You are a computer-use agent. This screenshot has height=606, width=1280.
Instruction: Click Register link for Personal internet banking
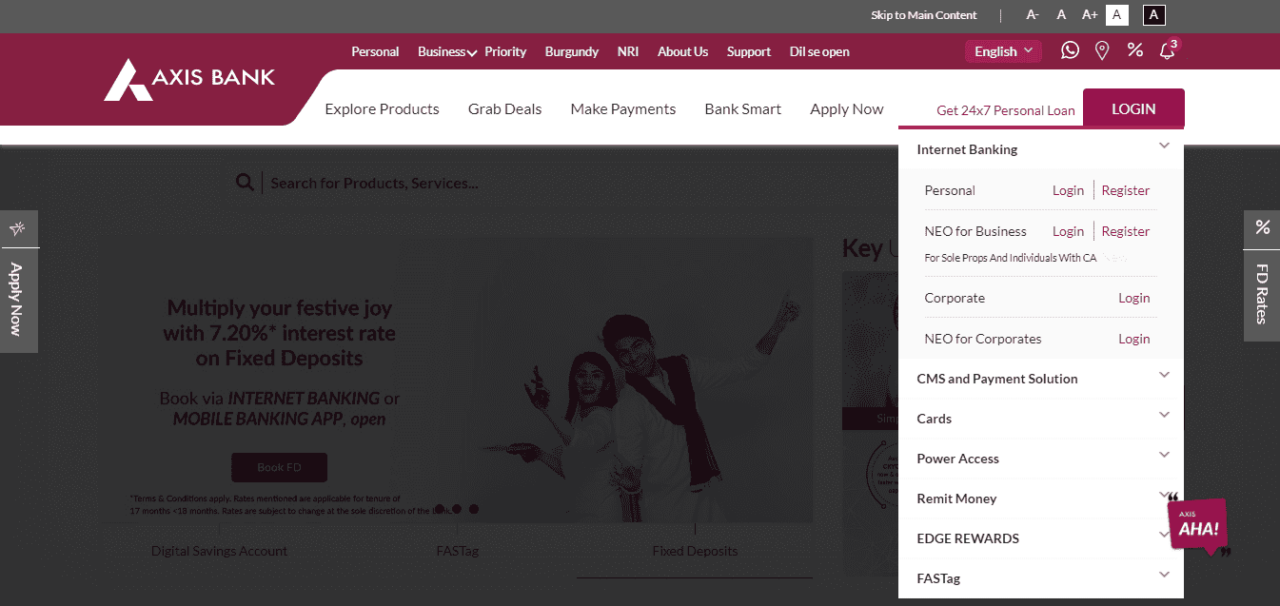click(1125, 190)
